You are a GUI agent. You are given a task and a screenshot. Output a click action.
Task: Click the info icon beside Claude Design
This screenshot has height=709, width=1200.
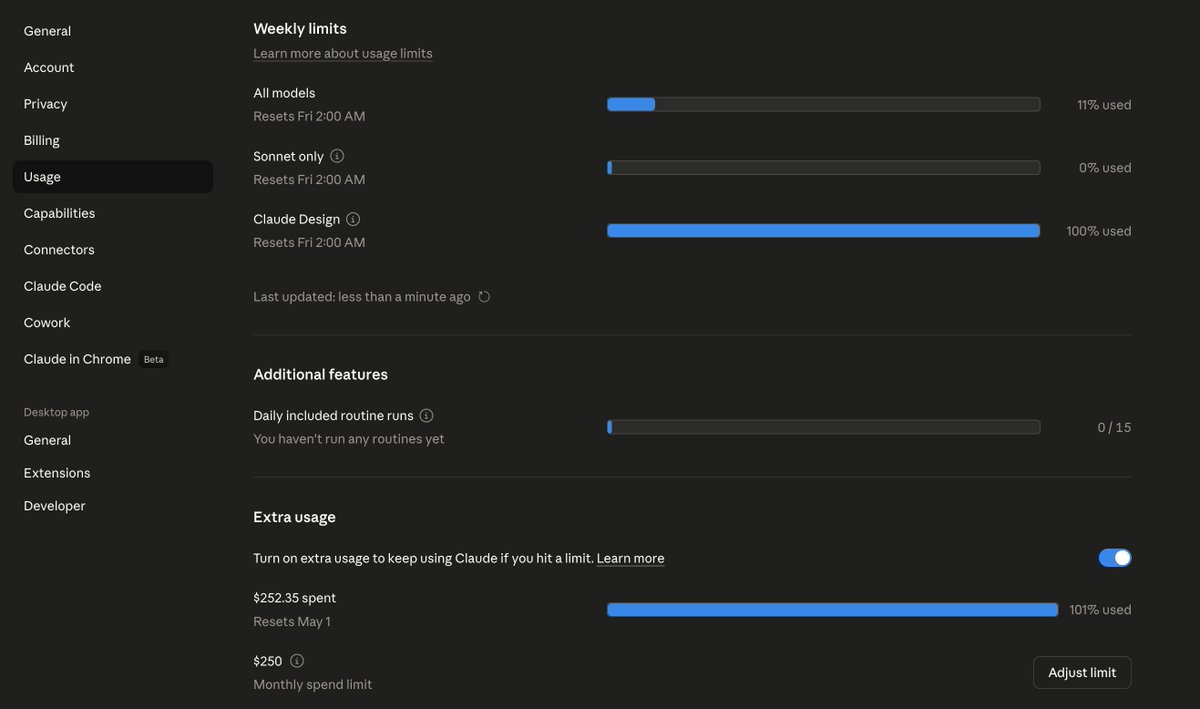[x=353, y=219]
